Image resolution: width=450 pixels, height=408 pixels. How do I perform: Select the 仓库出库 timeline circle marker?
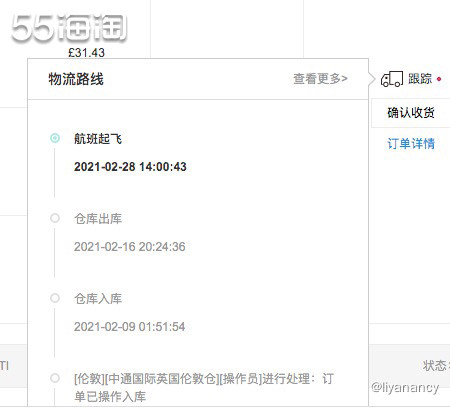point(55,218)
